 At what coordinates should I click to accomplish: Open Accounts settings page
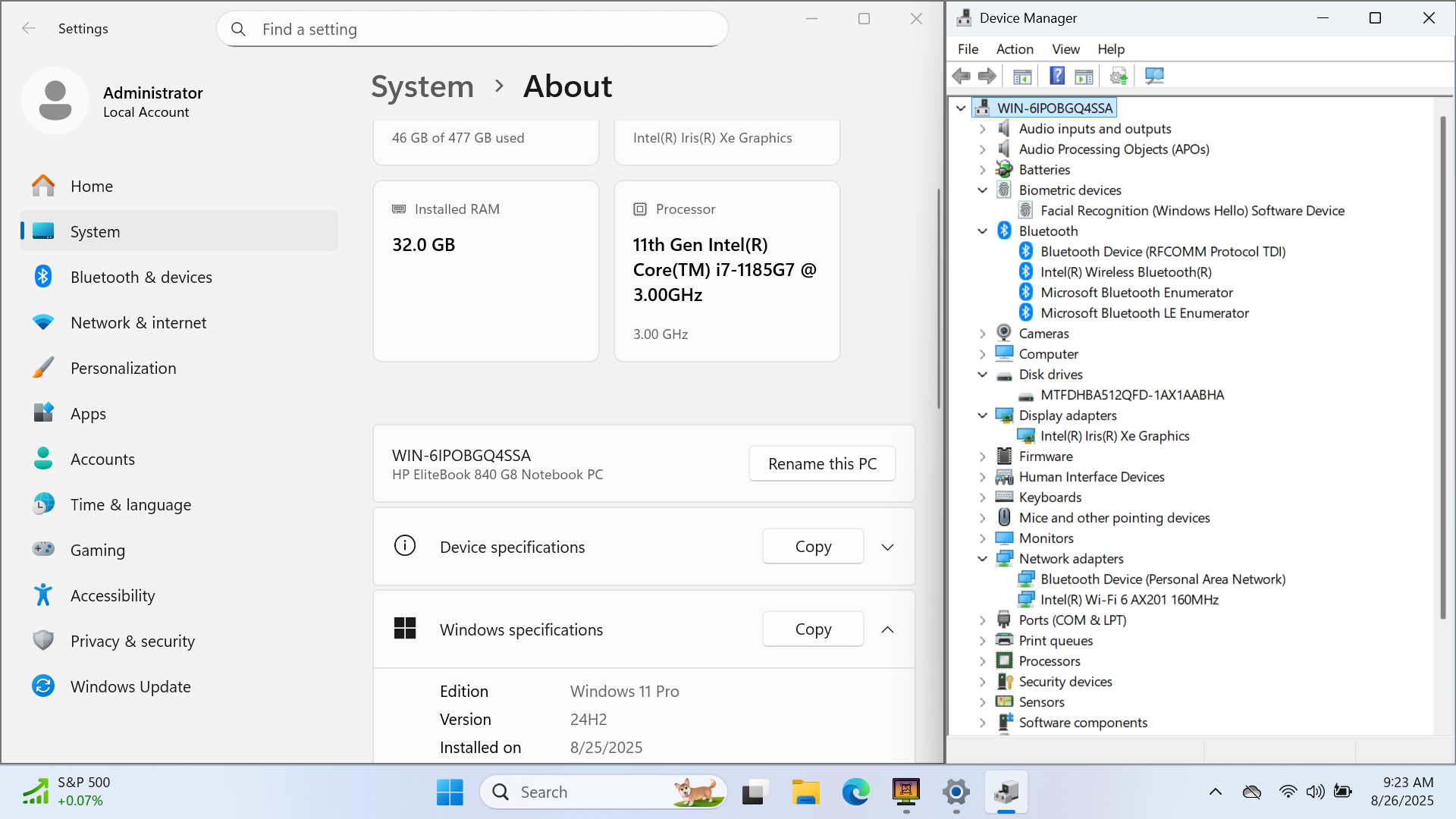[180, 459]
